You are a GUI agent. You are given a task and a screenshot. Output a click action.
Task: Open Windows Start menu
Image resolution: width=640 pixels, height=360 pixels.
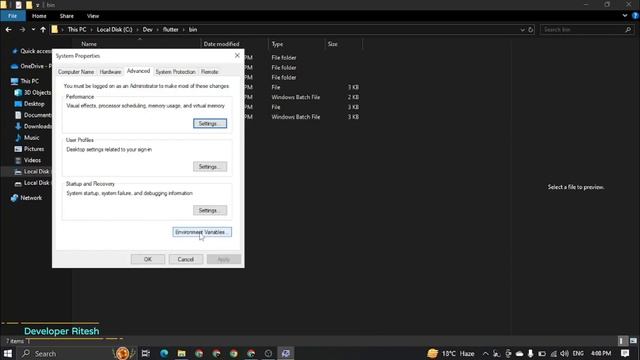[x=7, y=353]
